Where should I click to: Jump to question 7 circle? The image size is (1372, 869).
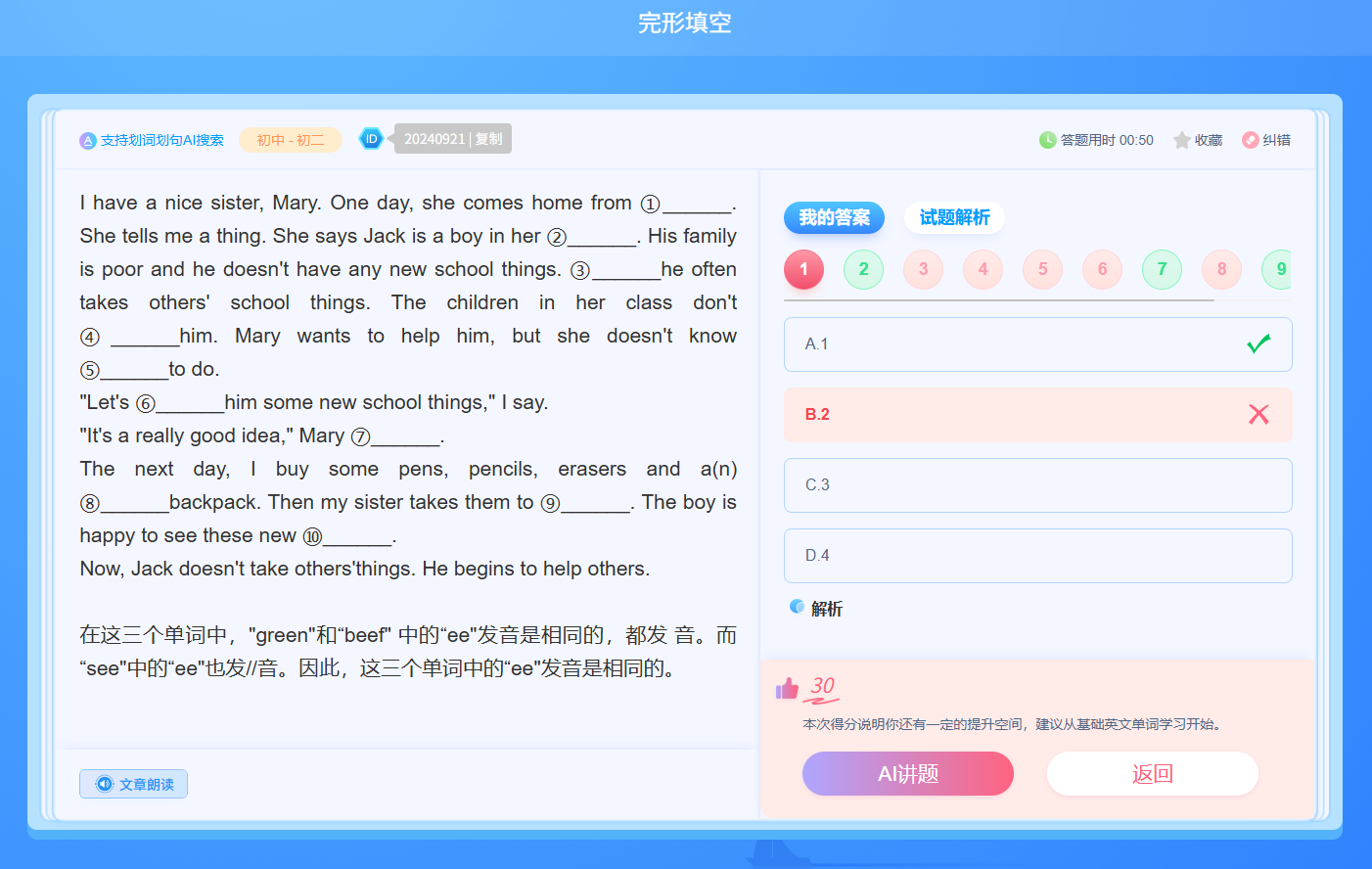1162,269
